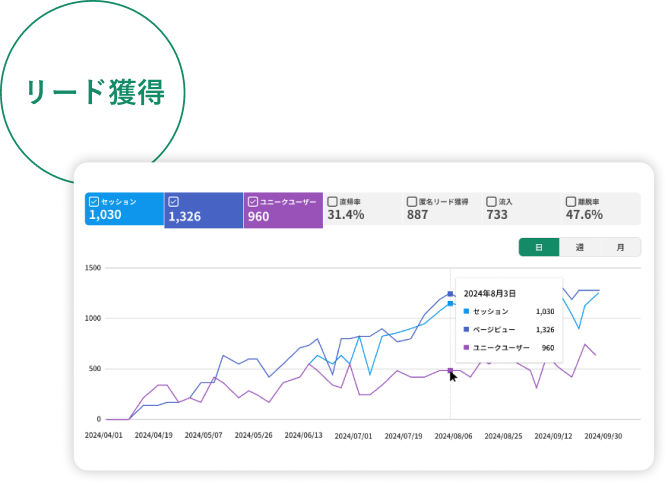Click the 887 anonymous lead value
The width and height of the screenshot is (669, 485).
pyautogui.click(x=417, y=215)
